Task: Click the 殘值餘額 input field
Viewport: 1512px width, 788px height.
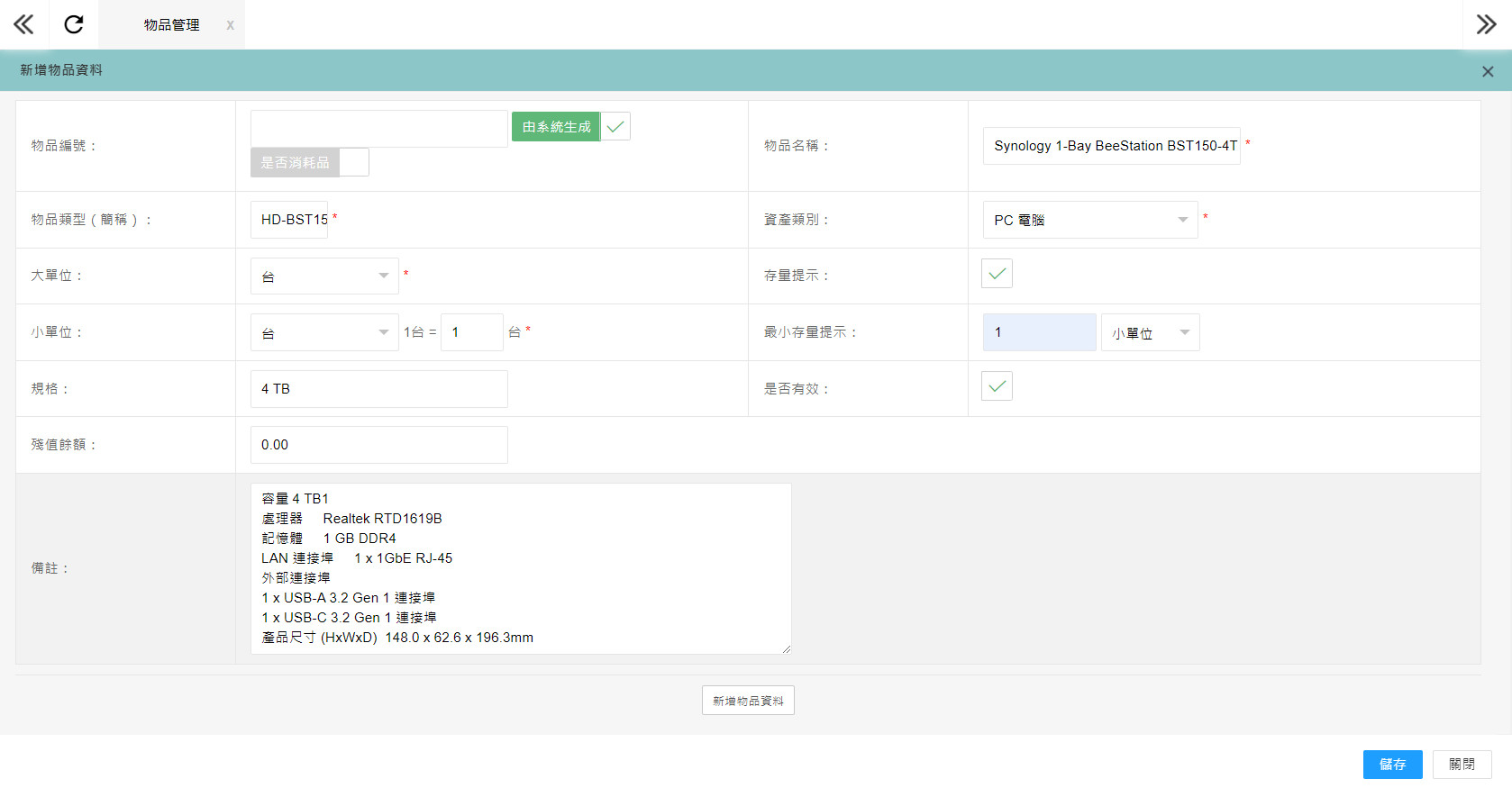Action: pyautogui.click(x=378, y=445)
